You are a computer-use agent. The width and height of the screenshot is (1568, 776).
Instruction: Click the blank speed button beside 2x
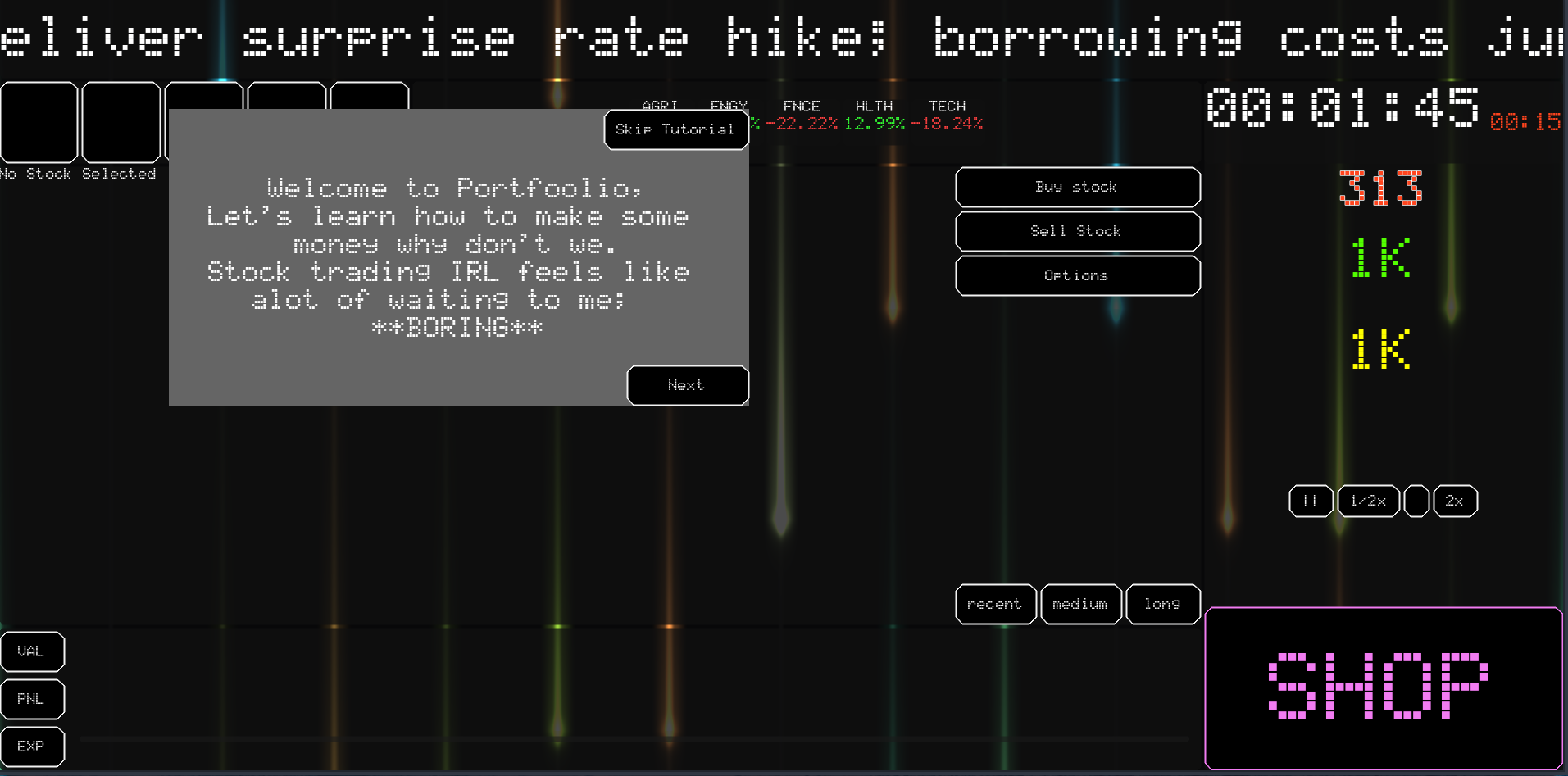[x=1416, y=501]
